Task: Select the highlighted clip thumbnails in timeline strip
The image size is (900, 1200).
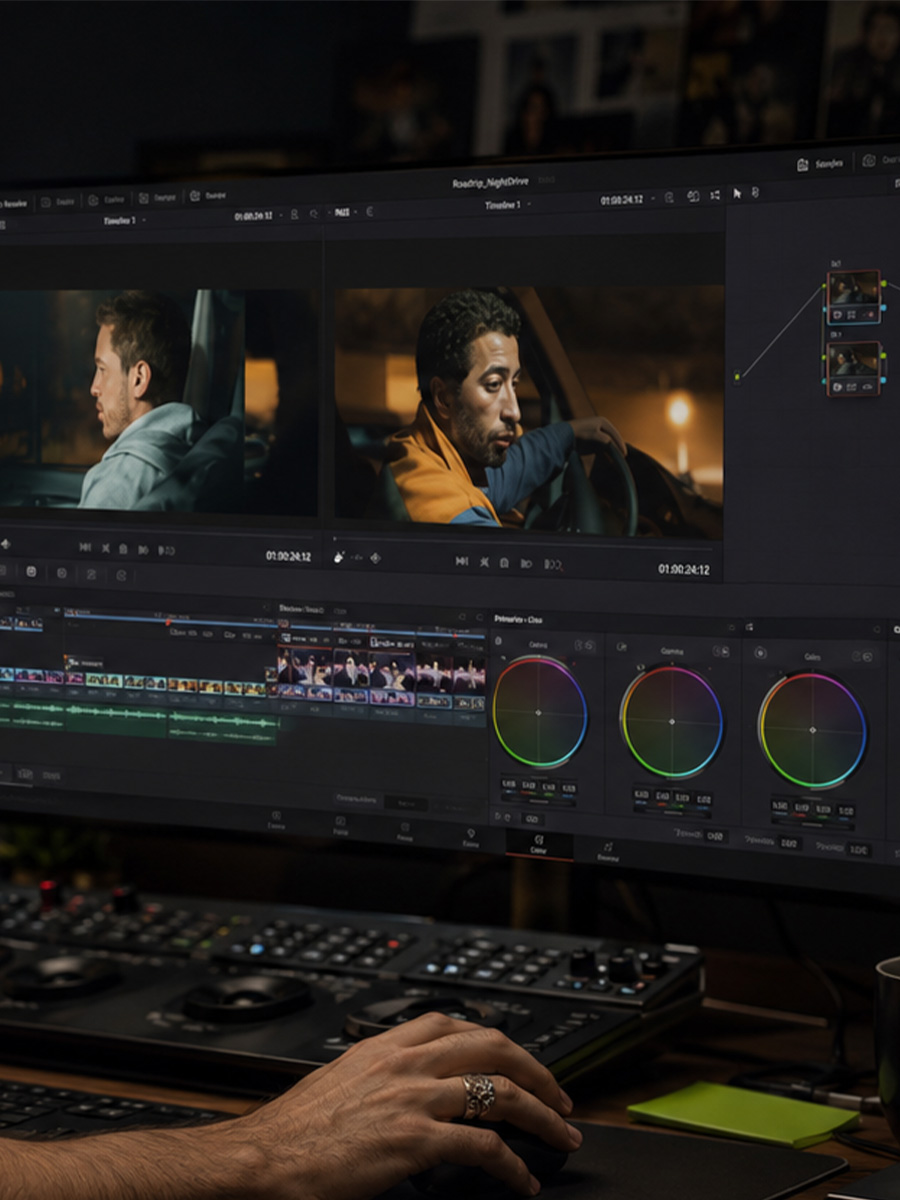Action: 381,675
